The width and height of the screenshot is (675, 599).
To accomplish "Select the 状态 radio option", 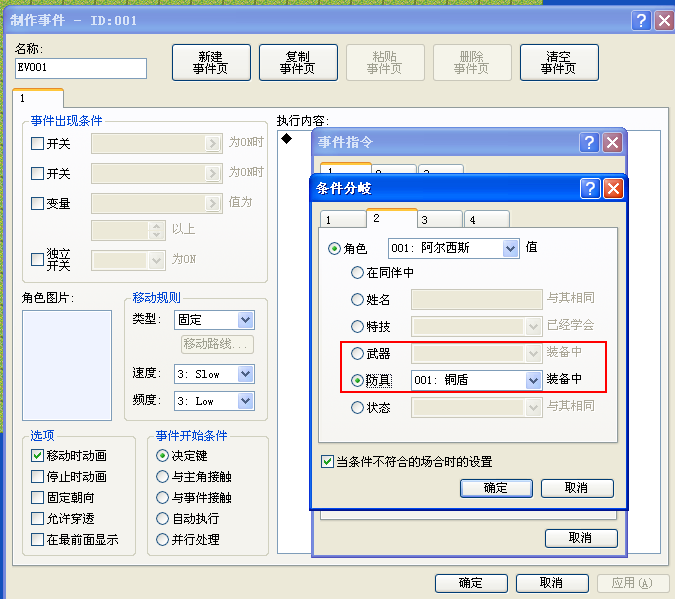I will click(x=357, y=407).
